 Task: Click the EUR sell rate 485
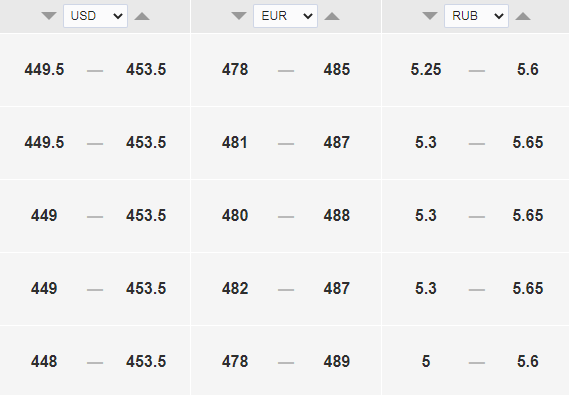(x=337, y=70)
